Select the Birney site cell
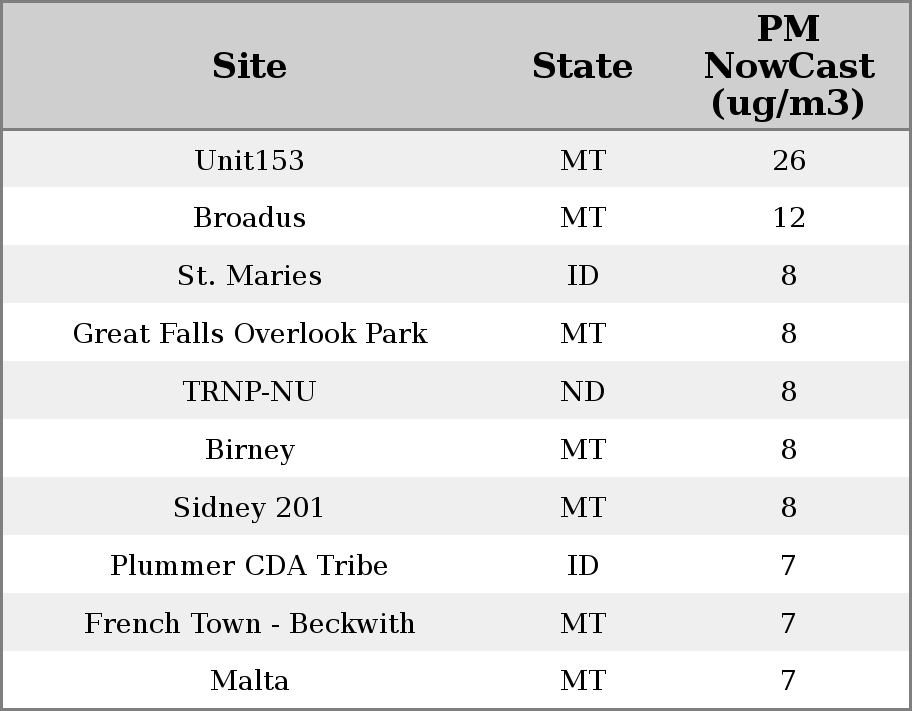The height and width of the screenshot is (711, 912). click(249, 450)
